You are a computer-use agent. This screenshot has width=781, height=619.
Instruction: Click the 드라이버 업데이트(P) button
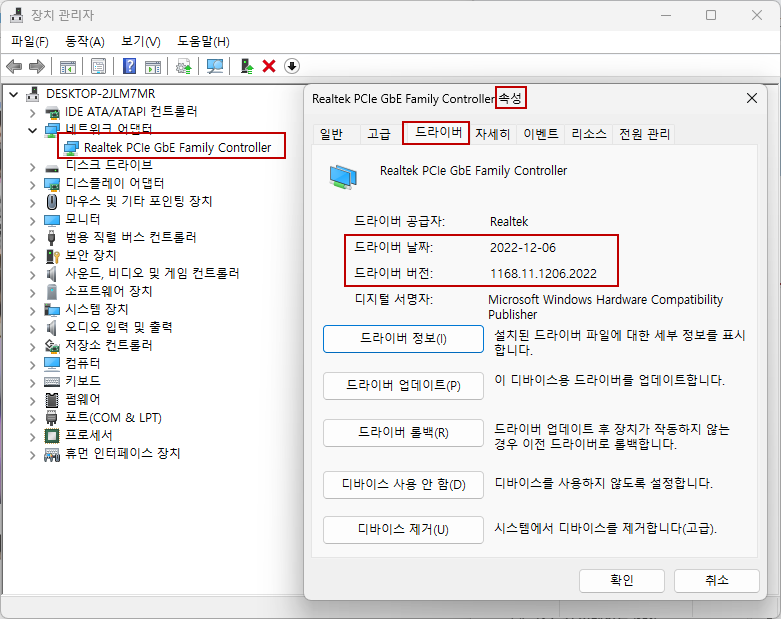coord(403,385)
